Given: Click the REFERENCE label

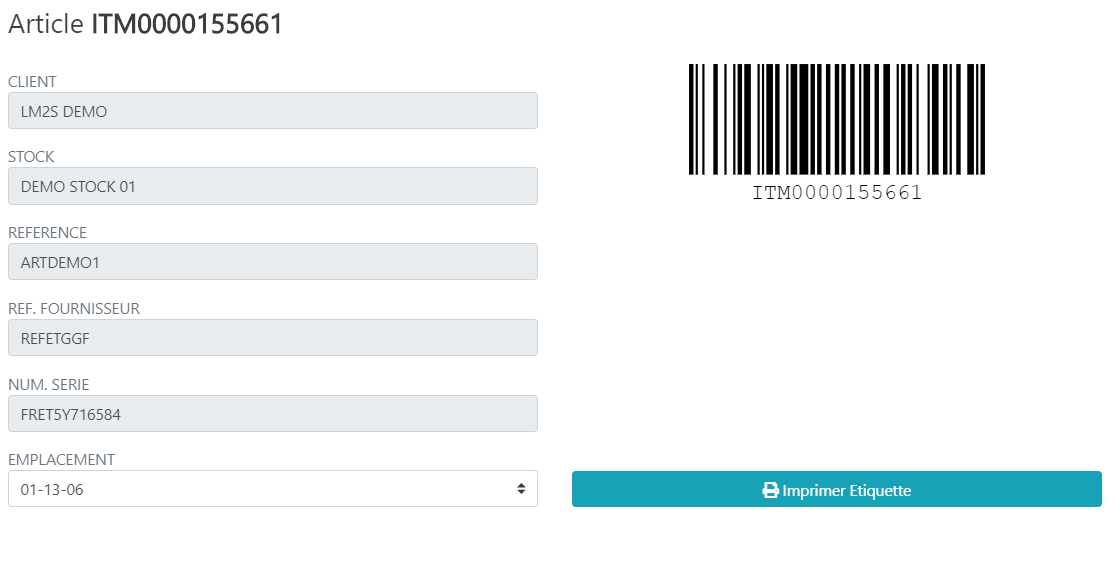Looking at the screenshot, I should (47, 233).
